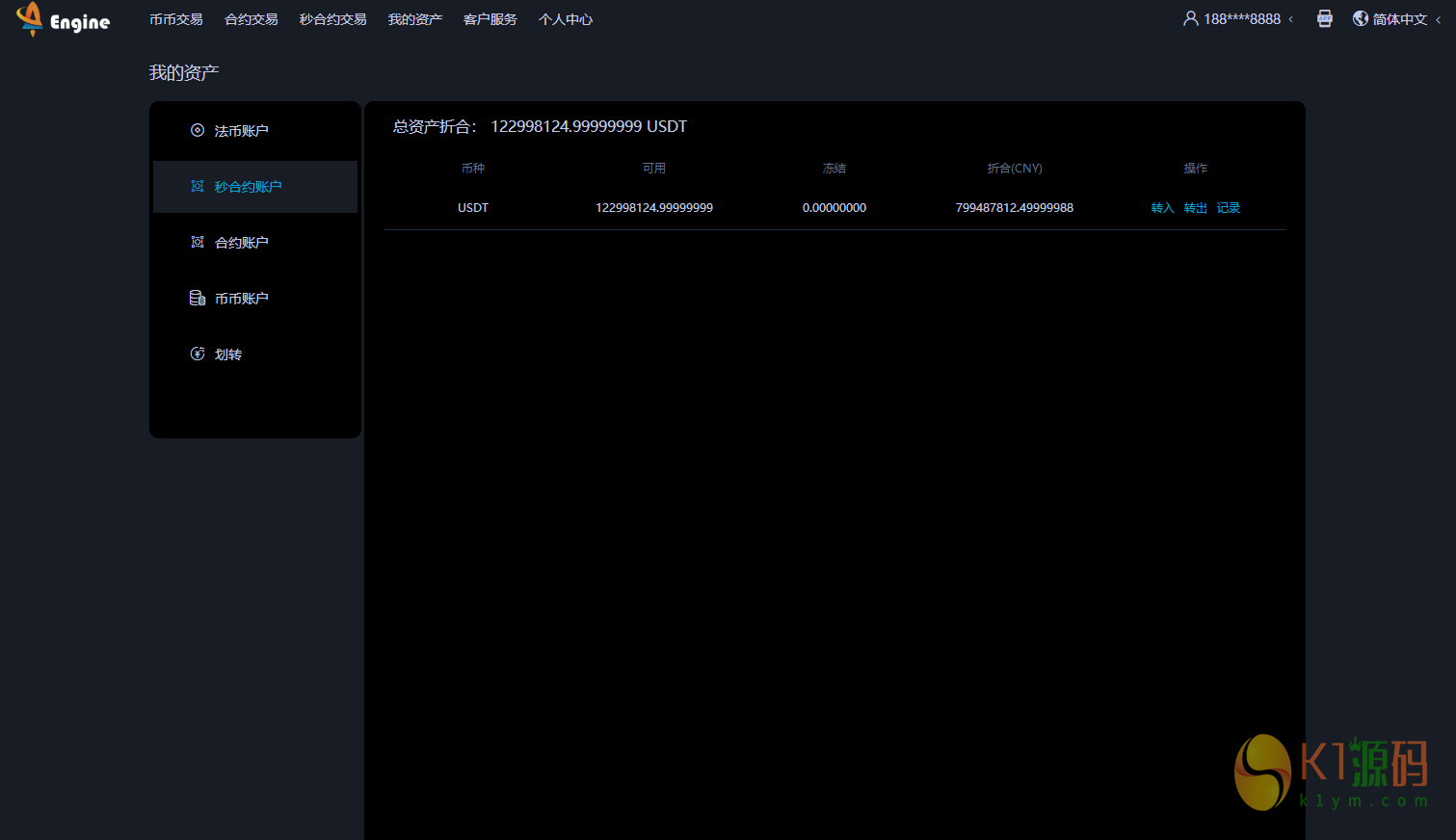This screenshot has width=1456, height=840.
Task: Click the Engine rocket logo
Action: pyautogui.click(x=31, y=18)
